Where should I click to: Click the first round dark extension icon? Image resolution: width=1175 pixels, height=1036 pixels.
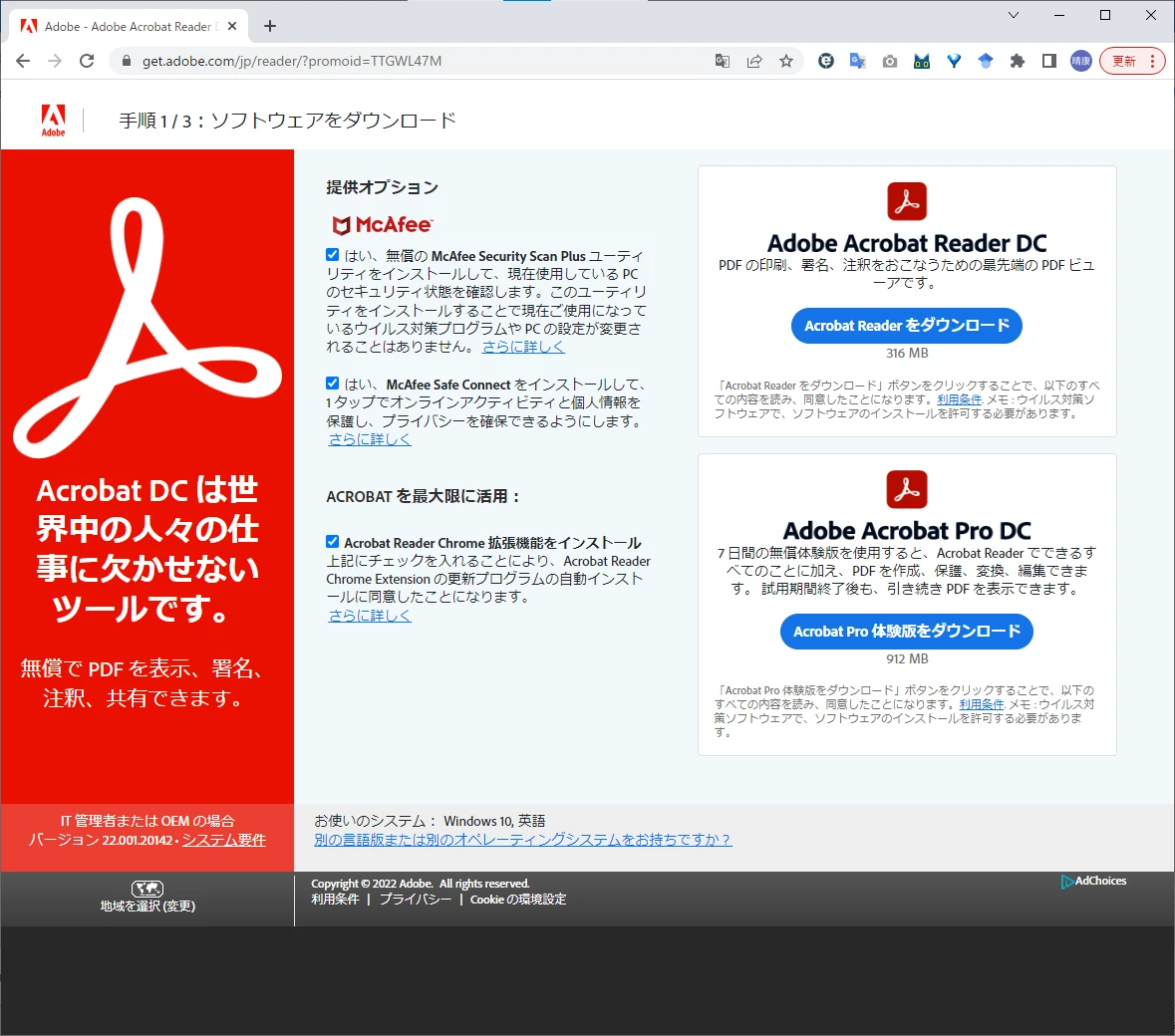(x=826, y=61)
